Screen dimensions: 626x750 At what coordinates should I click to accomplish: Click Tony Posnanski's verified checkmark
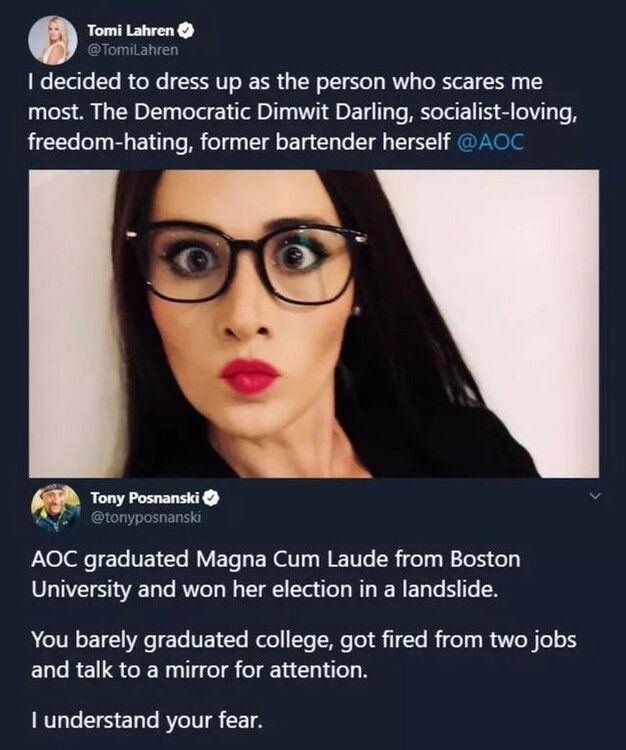point(214,497)
